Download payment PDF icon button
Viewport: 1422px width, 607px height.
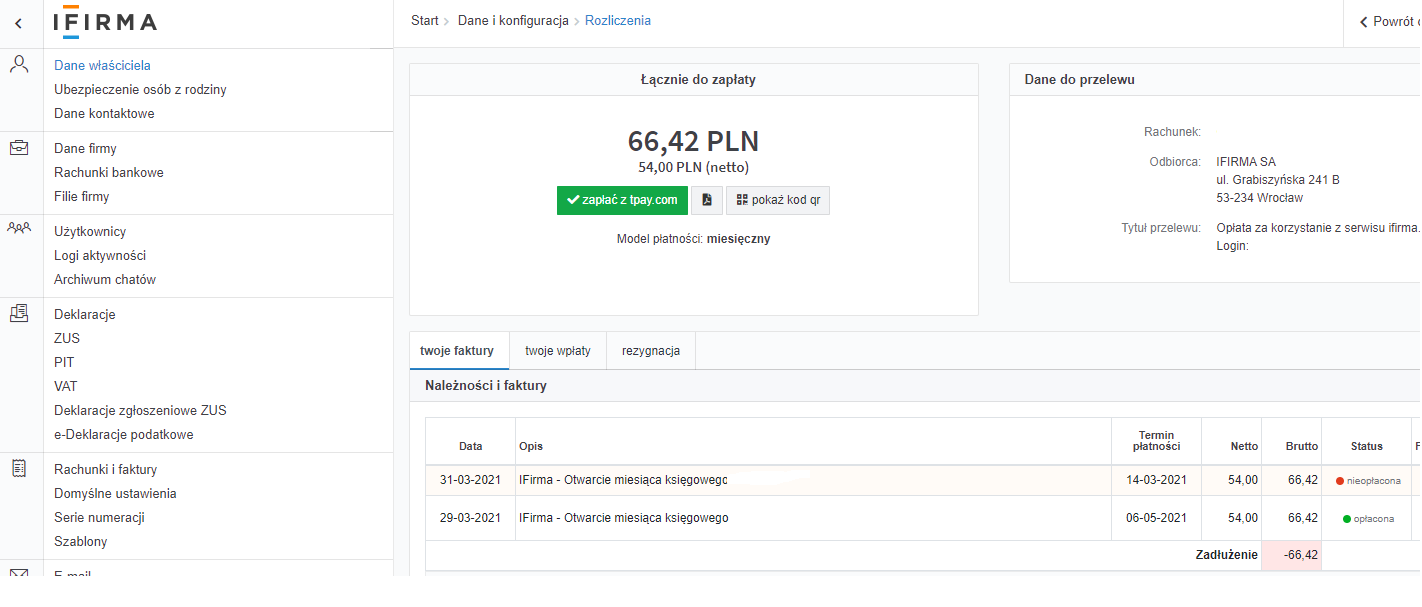[707, 200]
